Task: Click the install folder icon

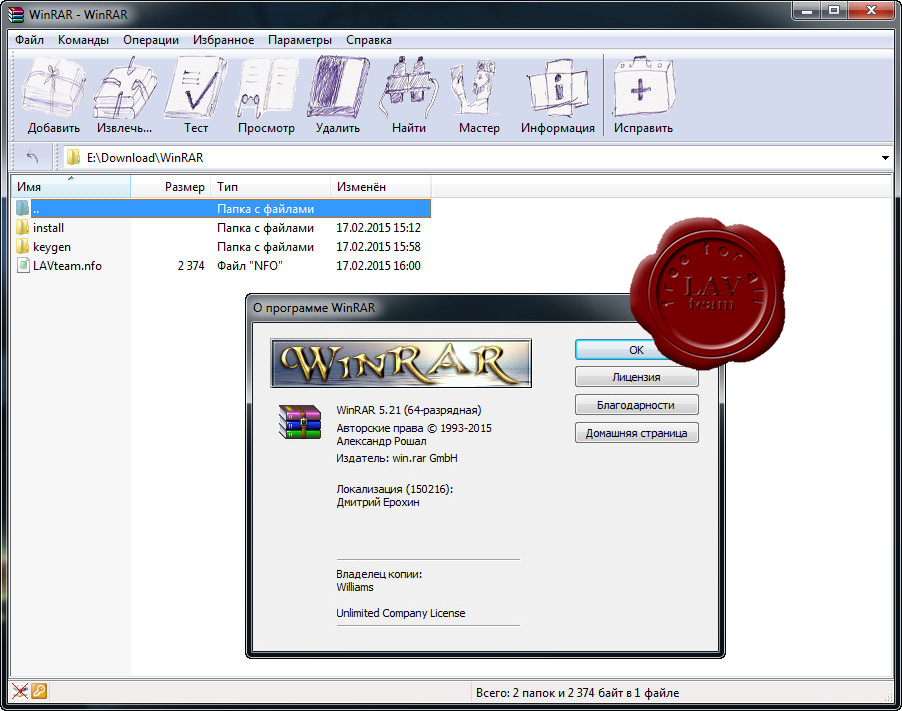Action: 22,227
